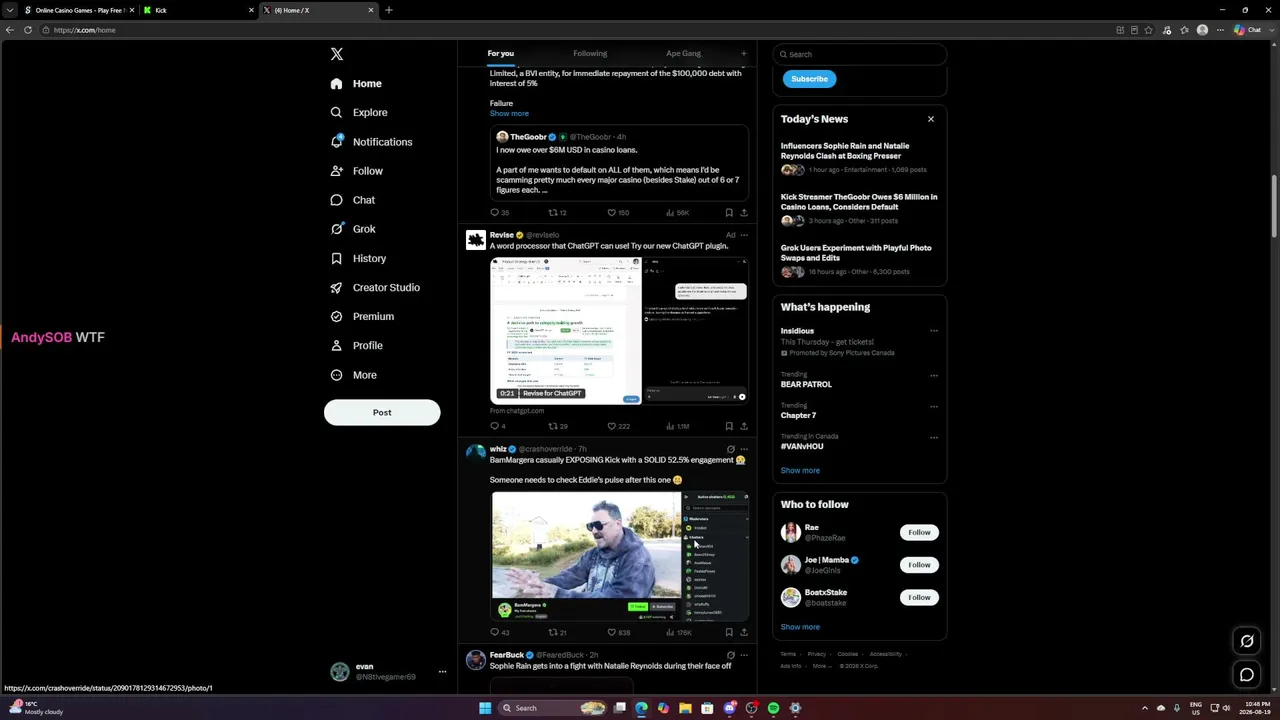Click the X logo in the sidebar
This screenshot has width=1280, height=720.
(337, 54)
